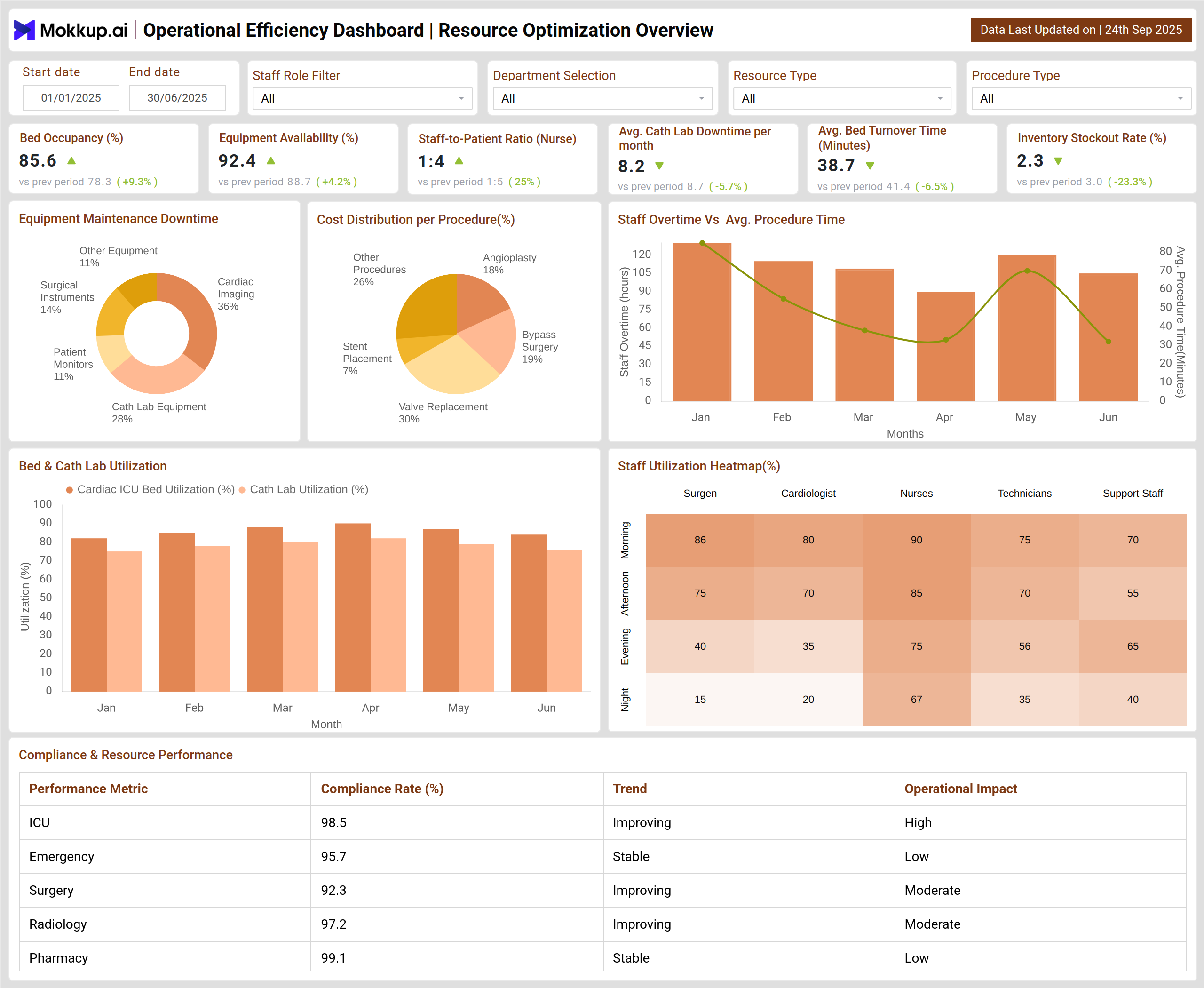Screen dimensions: 1204x988
Task: Click the Bed Turnover Time down-arrow indicator
Action: click(x=870, y=166)
